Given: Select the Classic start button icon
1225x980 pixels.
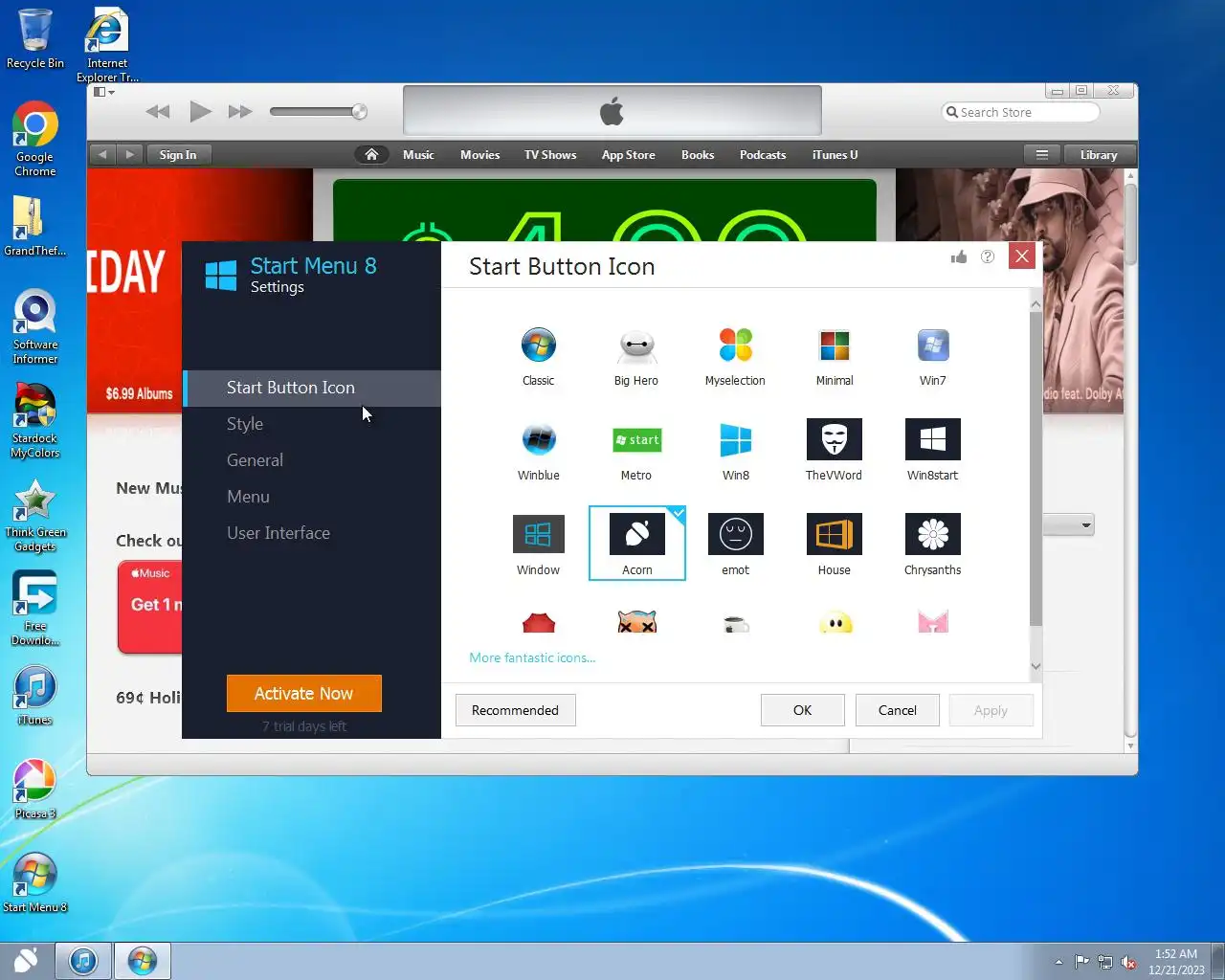Looking at the screenshot, I should 538,355.
